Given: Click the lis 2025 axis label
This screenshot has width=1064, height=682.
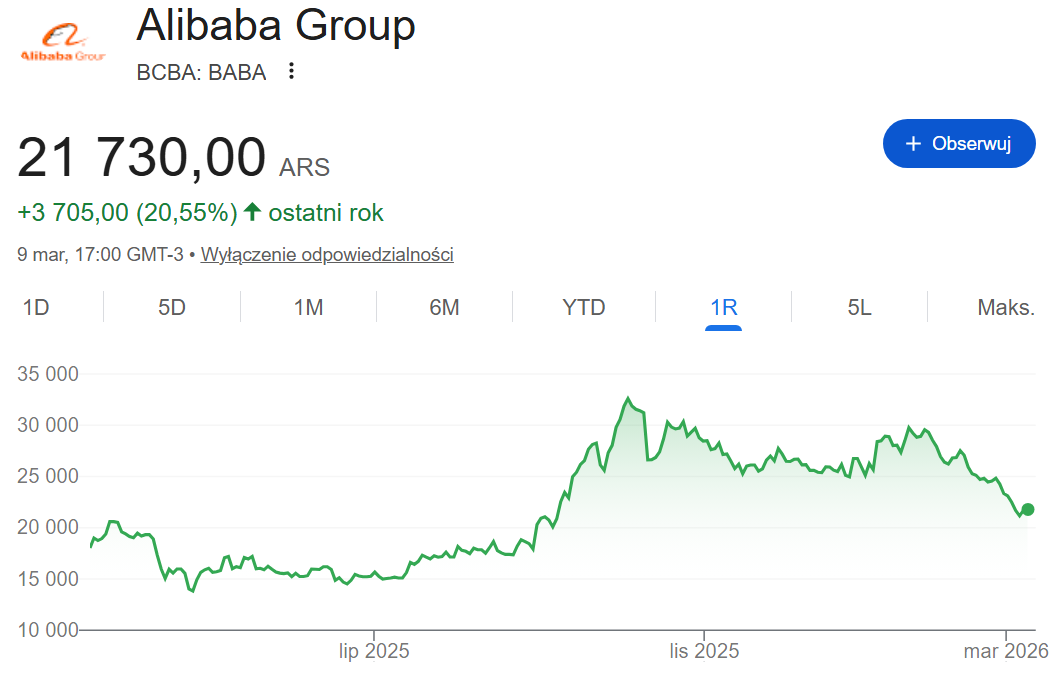Looking at the screenshot, I should [704, 652].
